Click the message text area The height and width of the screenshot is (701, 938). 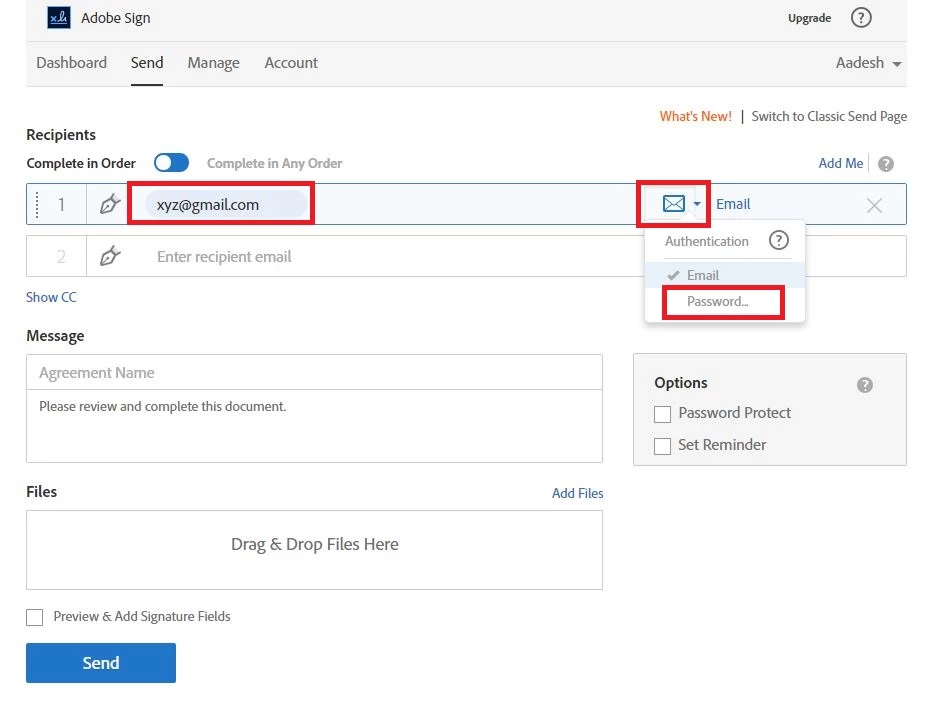tap(314, 426)
